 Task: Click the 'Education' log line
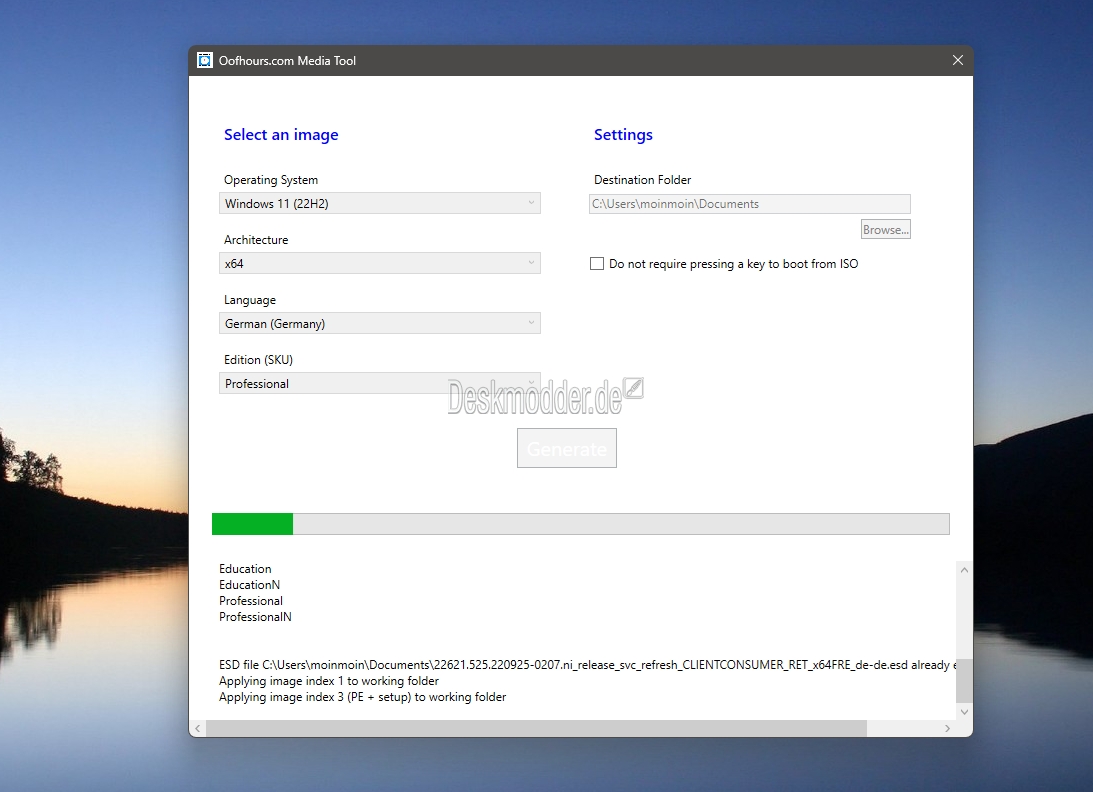[245, 569]
